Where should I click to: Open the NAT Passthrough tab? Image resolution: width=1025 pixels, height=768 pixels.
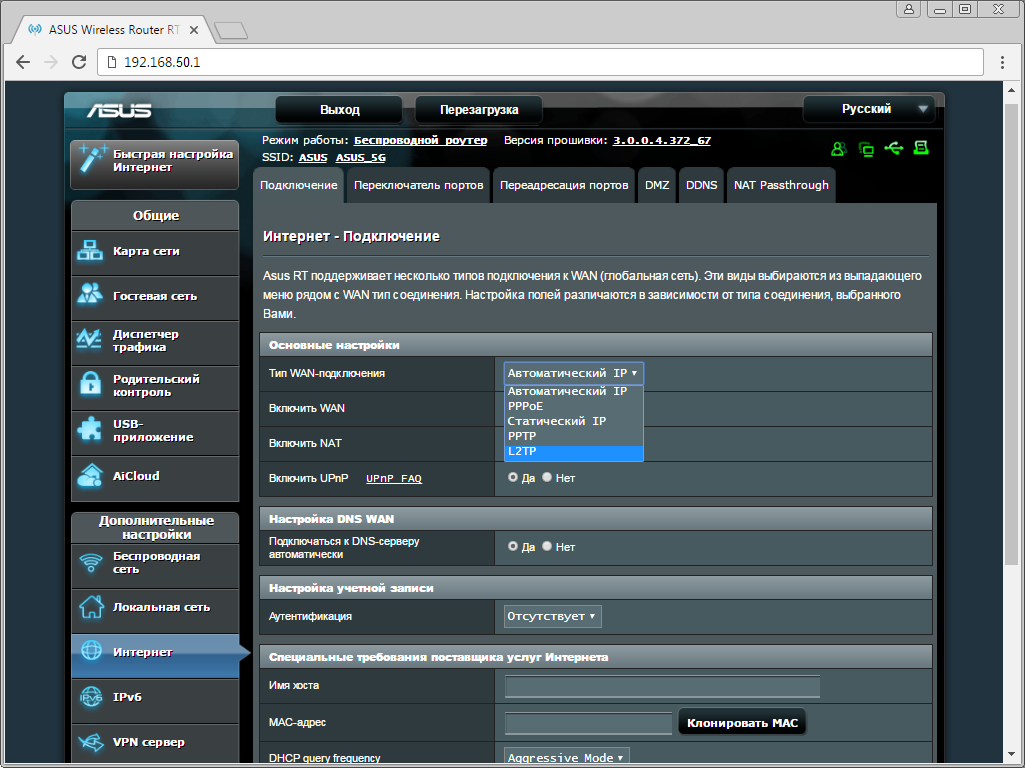coord(781,185)
